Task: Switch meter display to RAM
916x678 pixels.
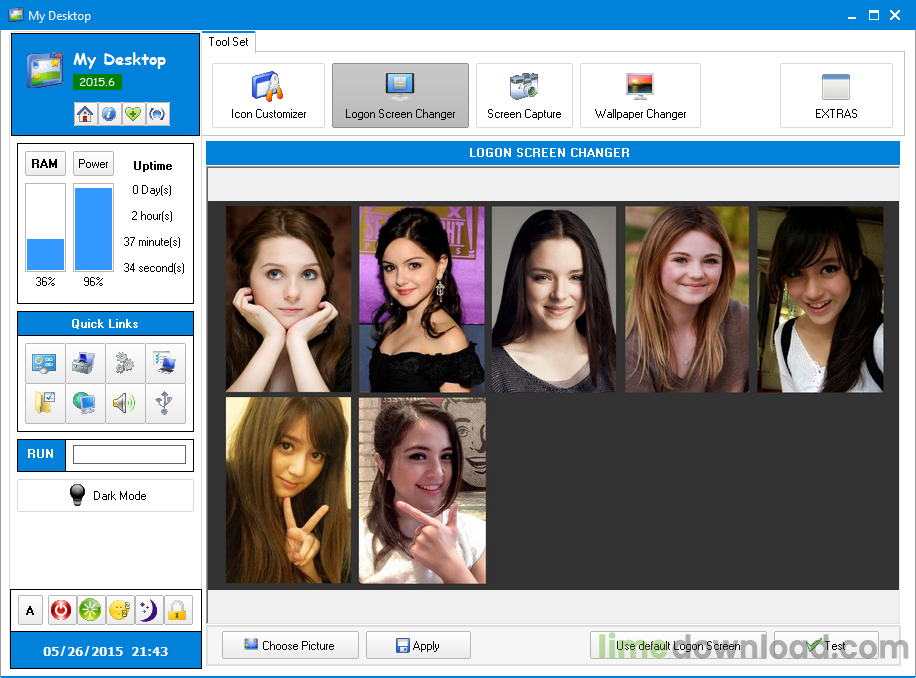Action: tap(45, 163)
